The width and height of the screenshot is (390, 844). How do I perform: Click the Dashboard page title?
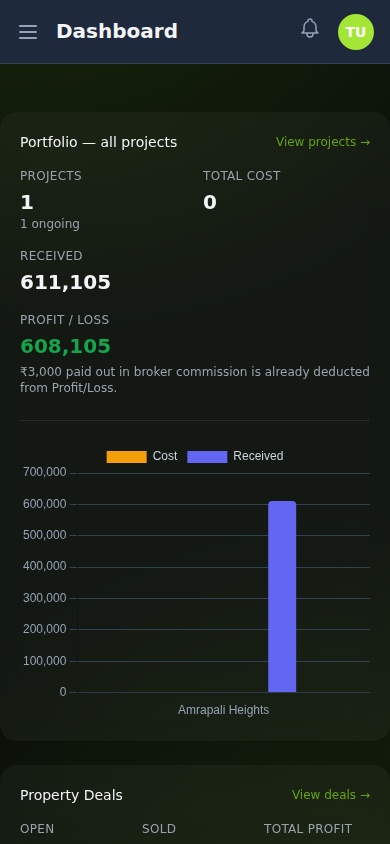pos(117,31)
